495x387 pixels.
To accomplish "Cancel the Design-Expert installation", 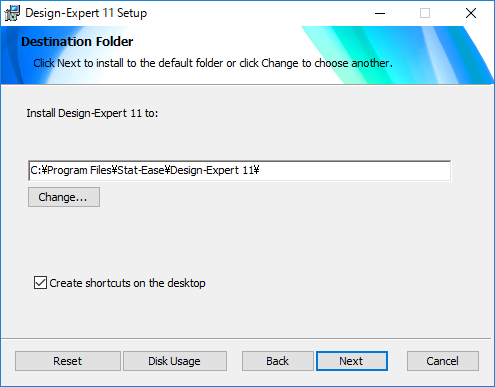I will 443,361.
